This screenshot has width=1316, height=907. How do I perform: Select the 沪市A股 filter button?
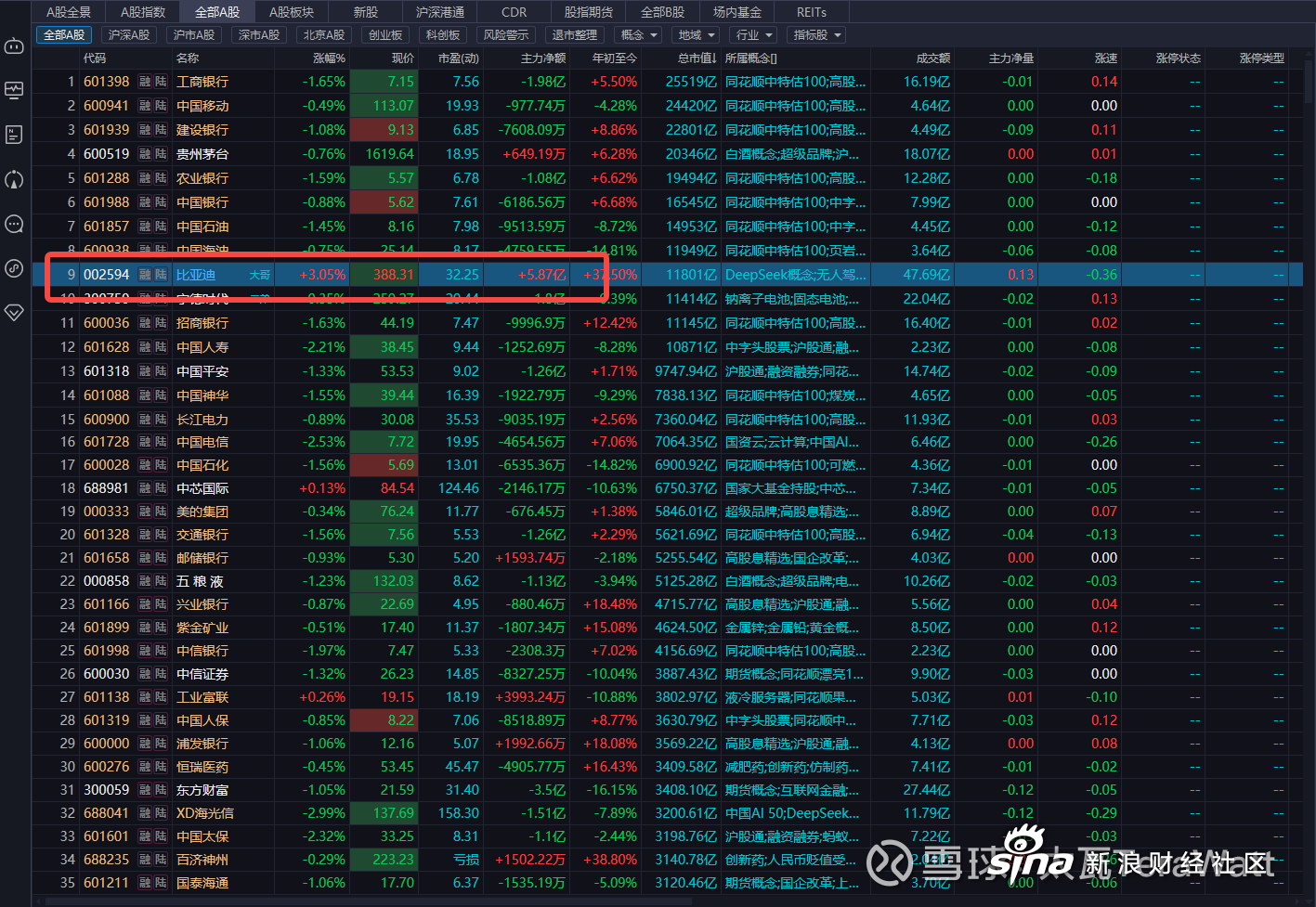pos(194,35)
